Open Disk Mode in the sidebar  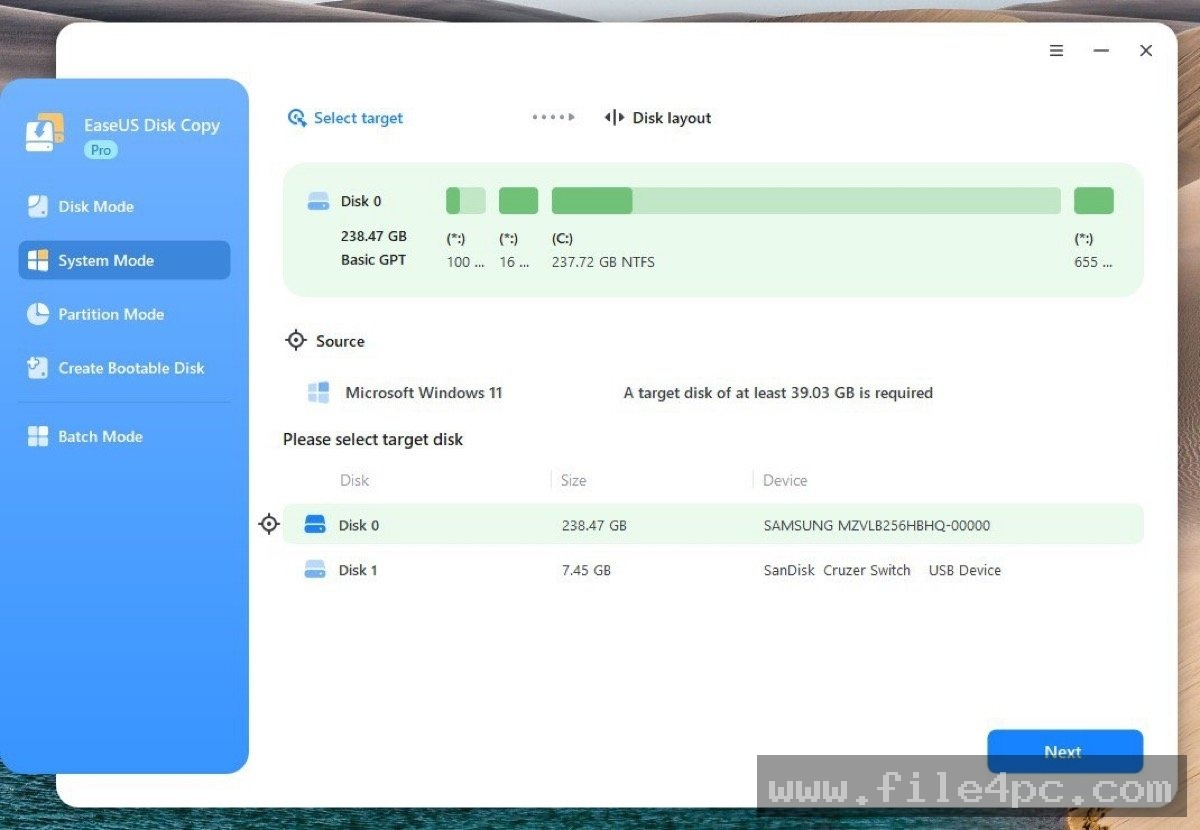click(x=124, y=207)
